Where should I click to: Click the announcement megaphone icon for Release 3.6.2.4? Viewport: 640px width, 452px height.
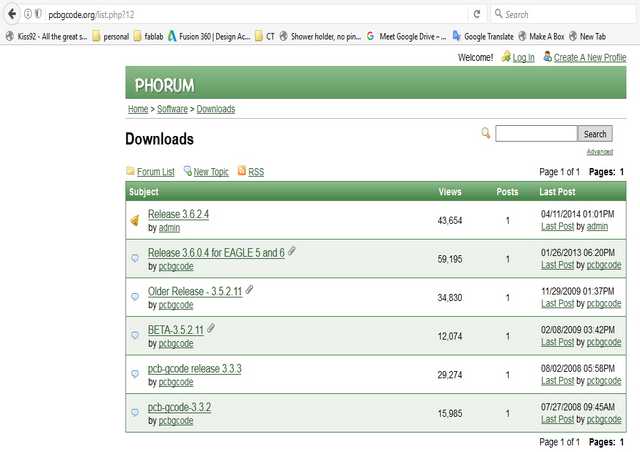point(135,220)
